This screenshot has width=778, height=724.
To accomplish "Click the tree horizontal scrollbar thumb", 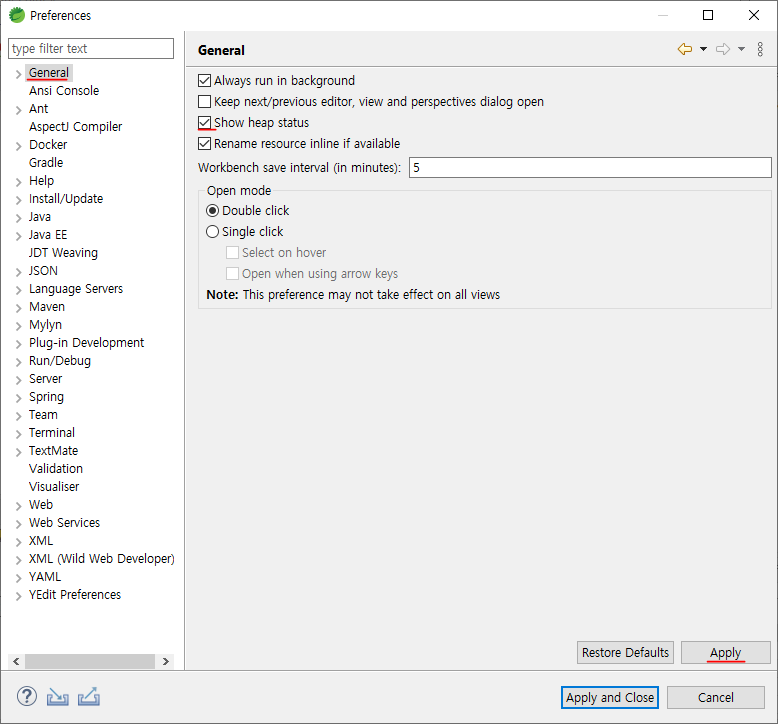I will 90,661.
